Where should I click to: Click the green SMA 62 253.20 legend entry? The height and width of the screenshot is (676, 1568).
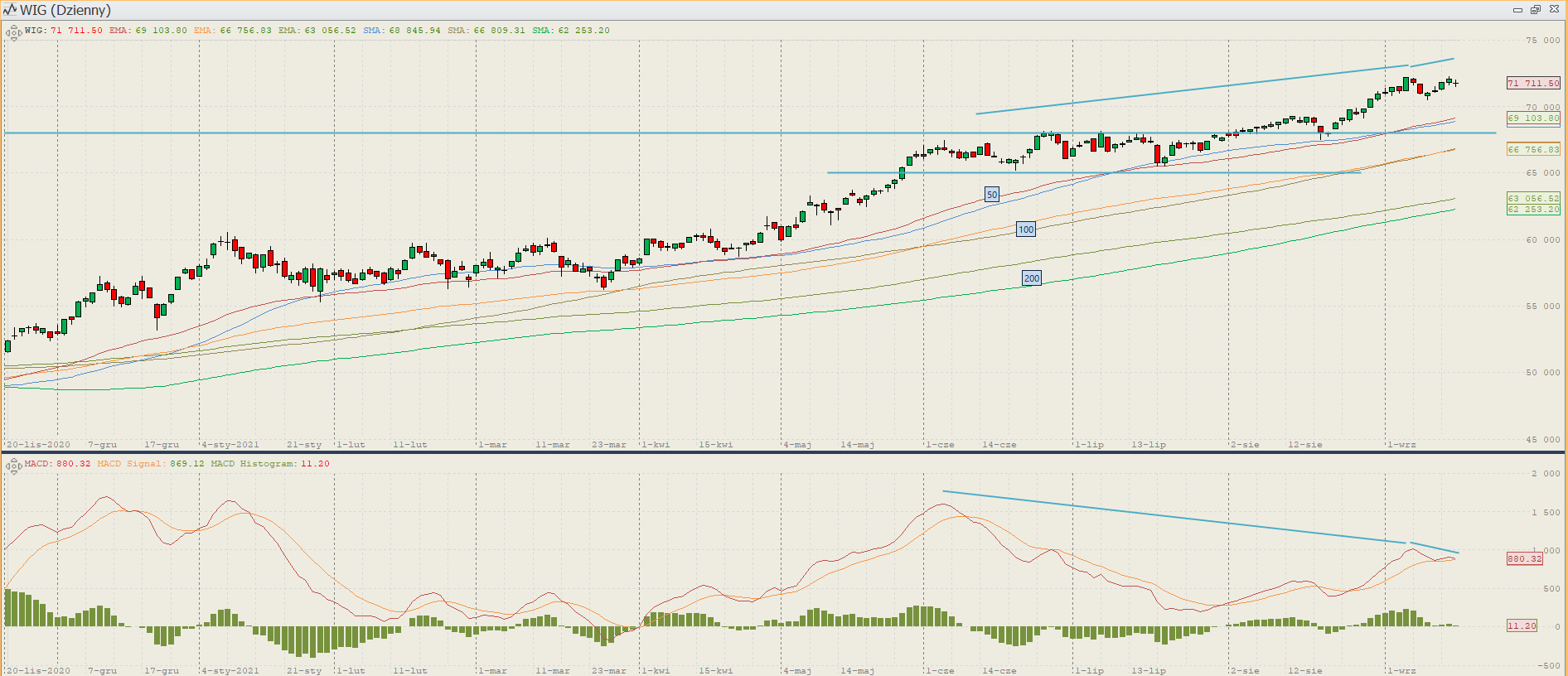pyautogui.click(x=571, y=31)
